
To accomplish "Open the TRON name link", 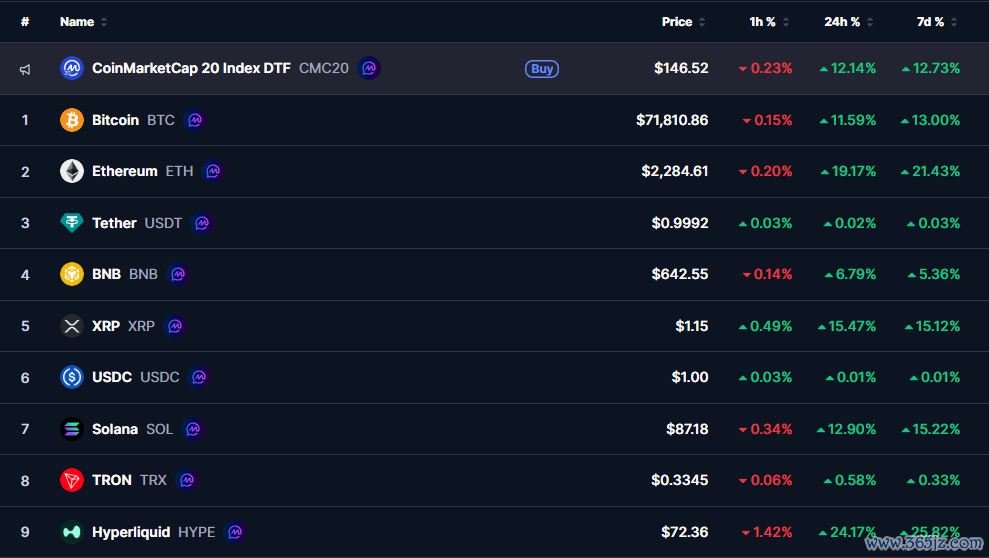I will click(x=112, y=480).
